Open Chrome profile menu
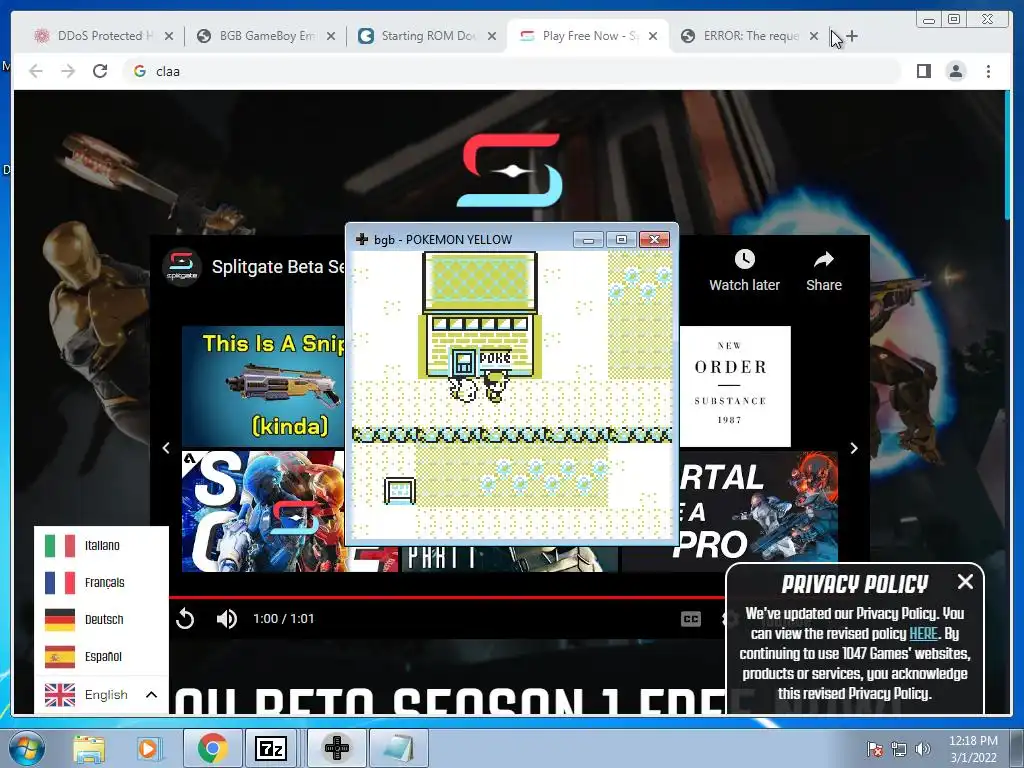Image resolution: width=1024 pixels, height=768 pixels. tap(956, 71)
